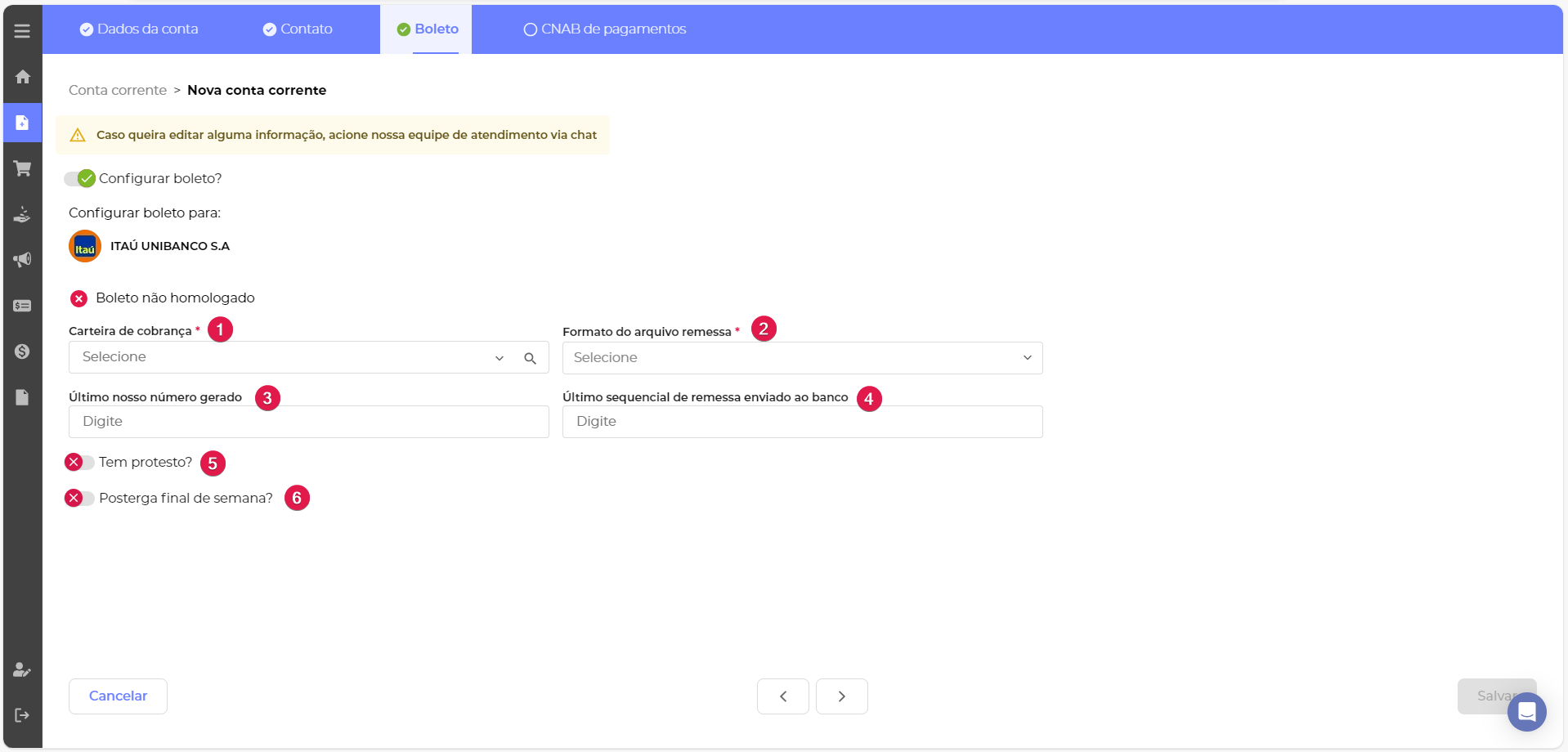The width and height of the screenshot is (1568, 752).
Task: Open the chat support bubble
Action: 1526,712
